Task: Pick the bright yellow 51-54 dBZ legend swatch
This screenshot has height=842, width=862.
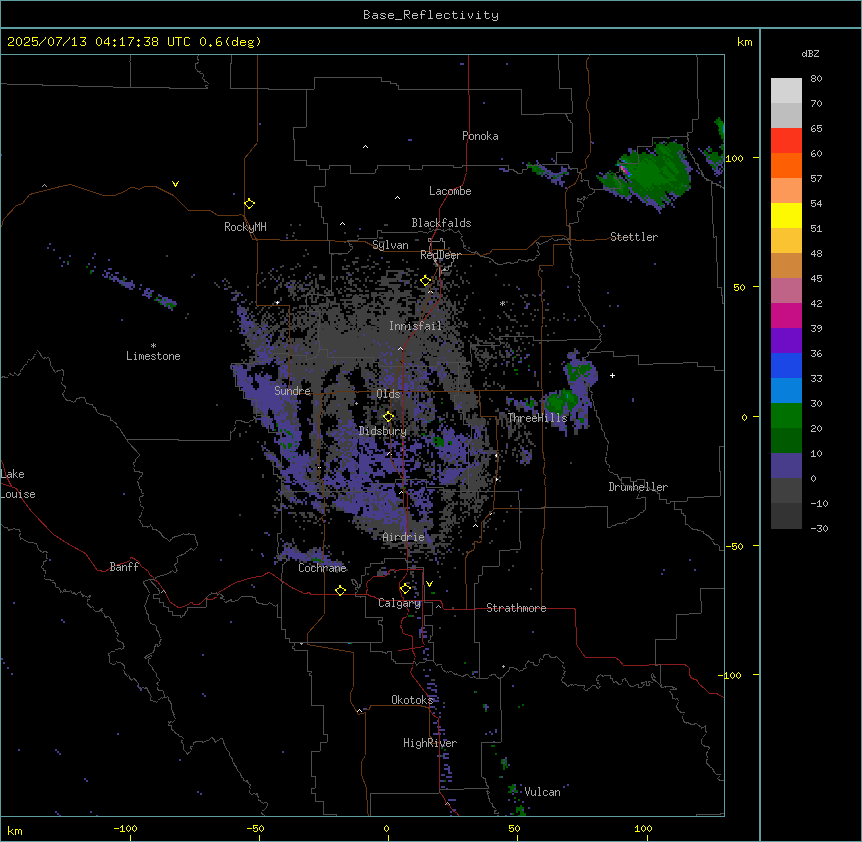Action: (786, 215)
